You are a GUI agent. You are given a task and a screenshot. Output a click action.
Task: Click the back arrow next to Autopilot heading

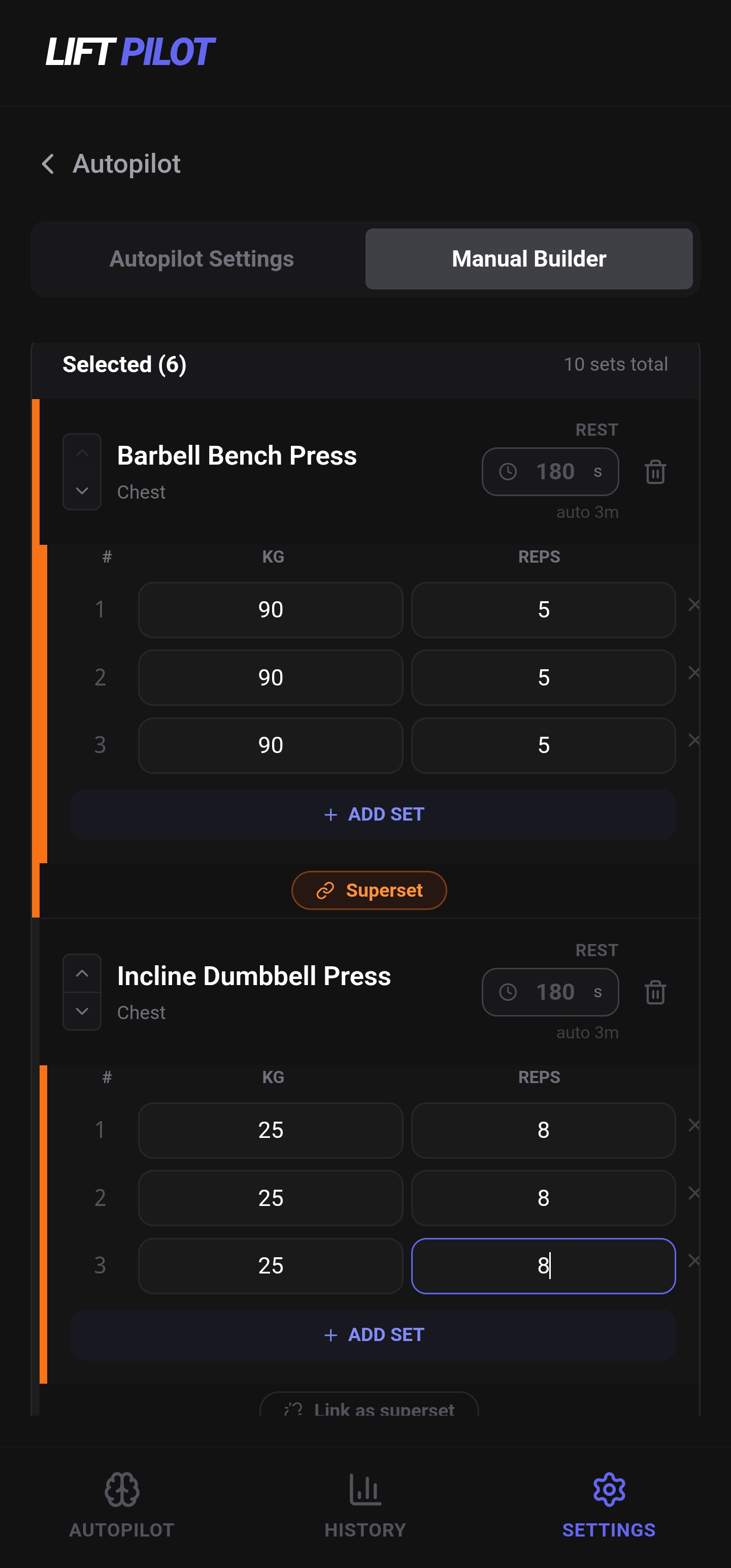(x=49, y=164)
